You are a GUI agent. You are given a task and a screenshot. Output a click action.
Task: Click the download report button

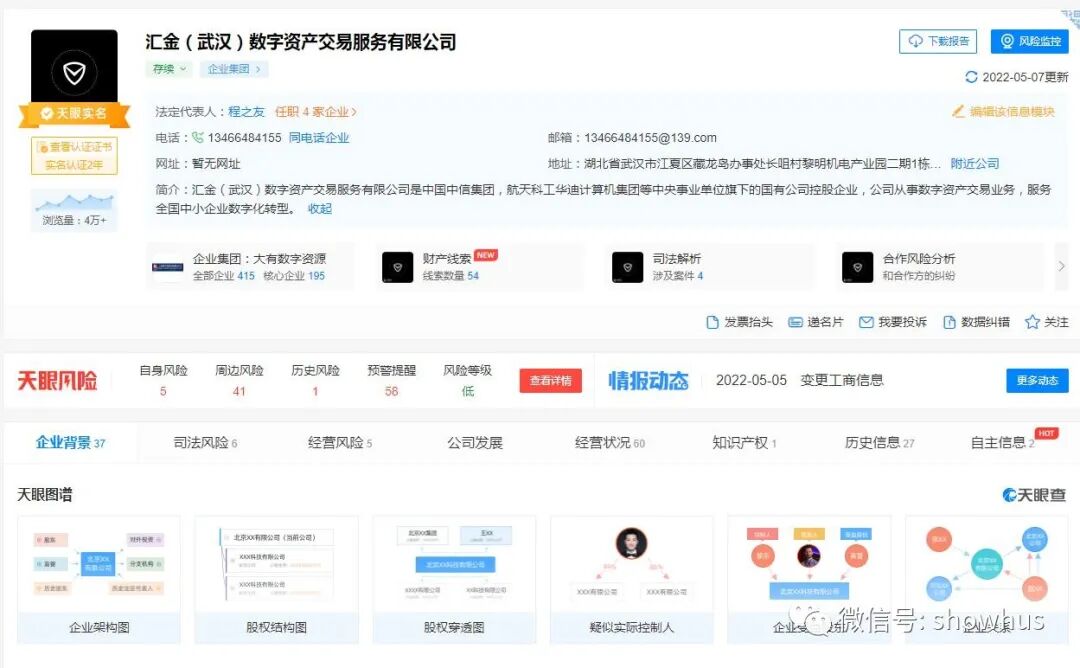pyautogui.click(x=937, y=41)
